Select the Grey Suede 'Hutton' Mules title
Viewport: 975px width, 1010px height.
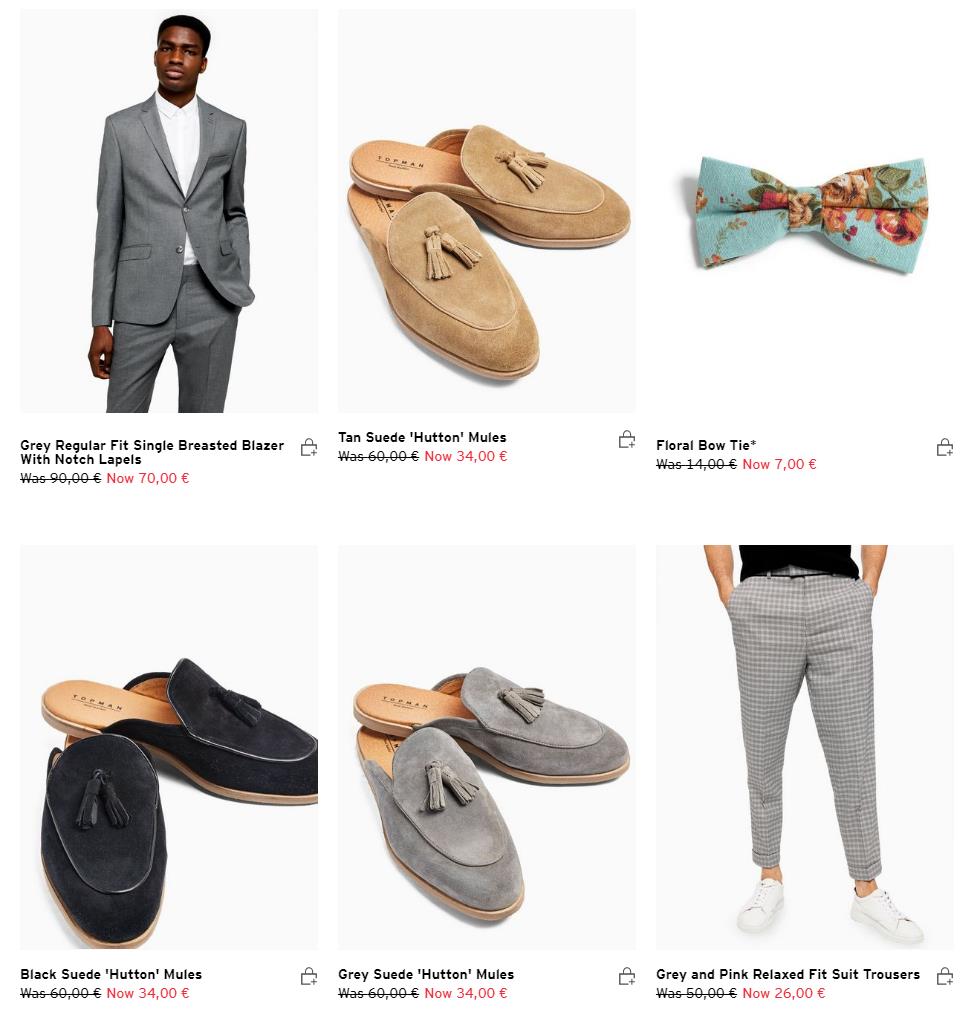426,974
